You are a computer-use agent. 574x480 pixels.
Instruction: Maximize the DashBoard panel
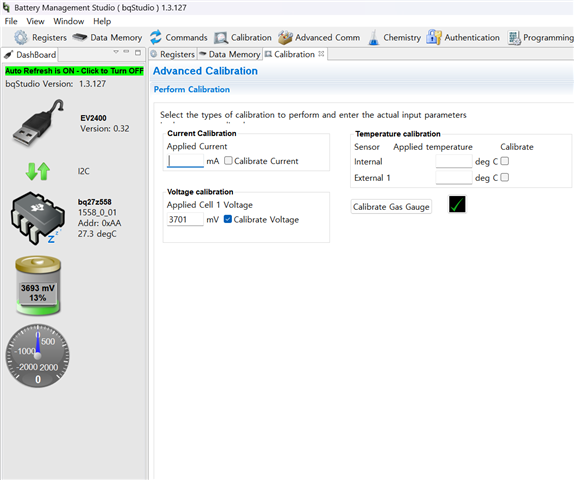[x=138, y=52]
